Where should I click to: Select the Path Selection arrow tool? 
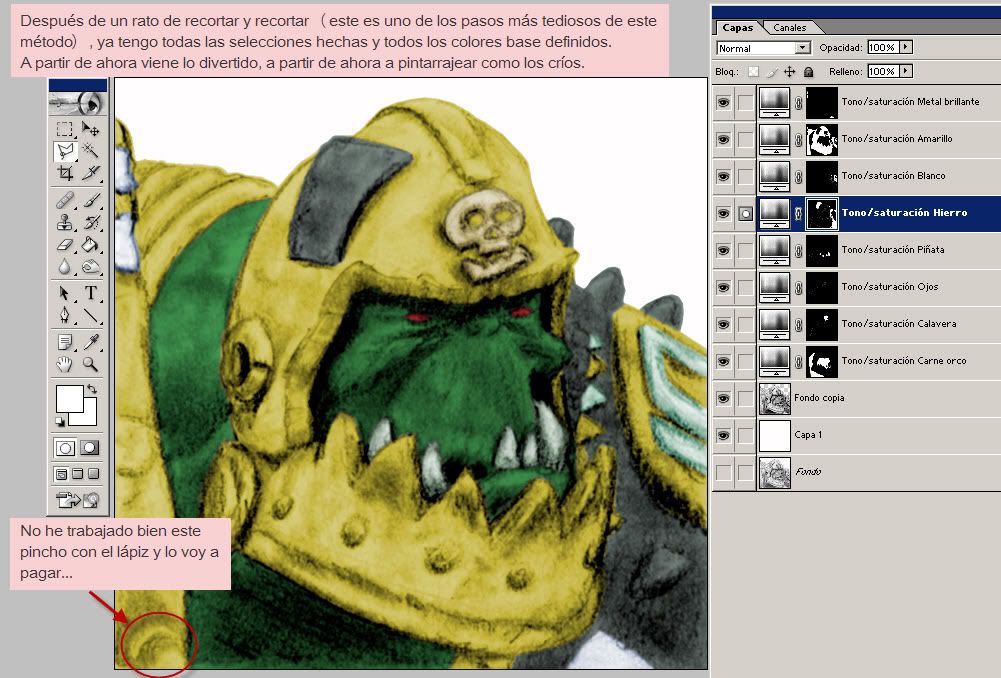coord(64,293)
